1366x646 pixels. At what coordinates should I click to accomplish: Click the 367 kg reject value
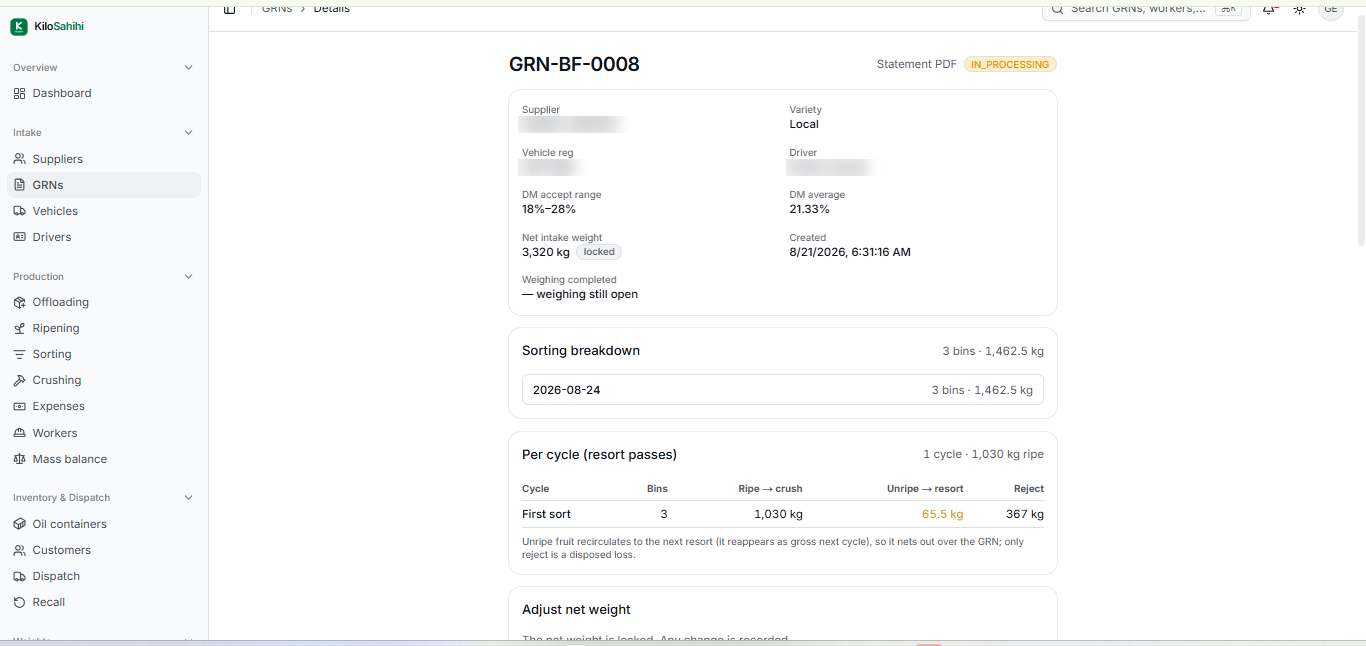pyautogui.click(x=1025, y=514)
